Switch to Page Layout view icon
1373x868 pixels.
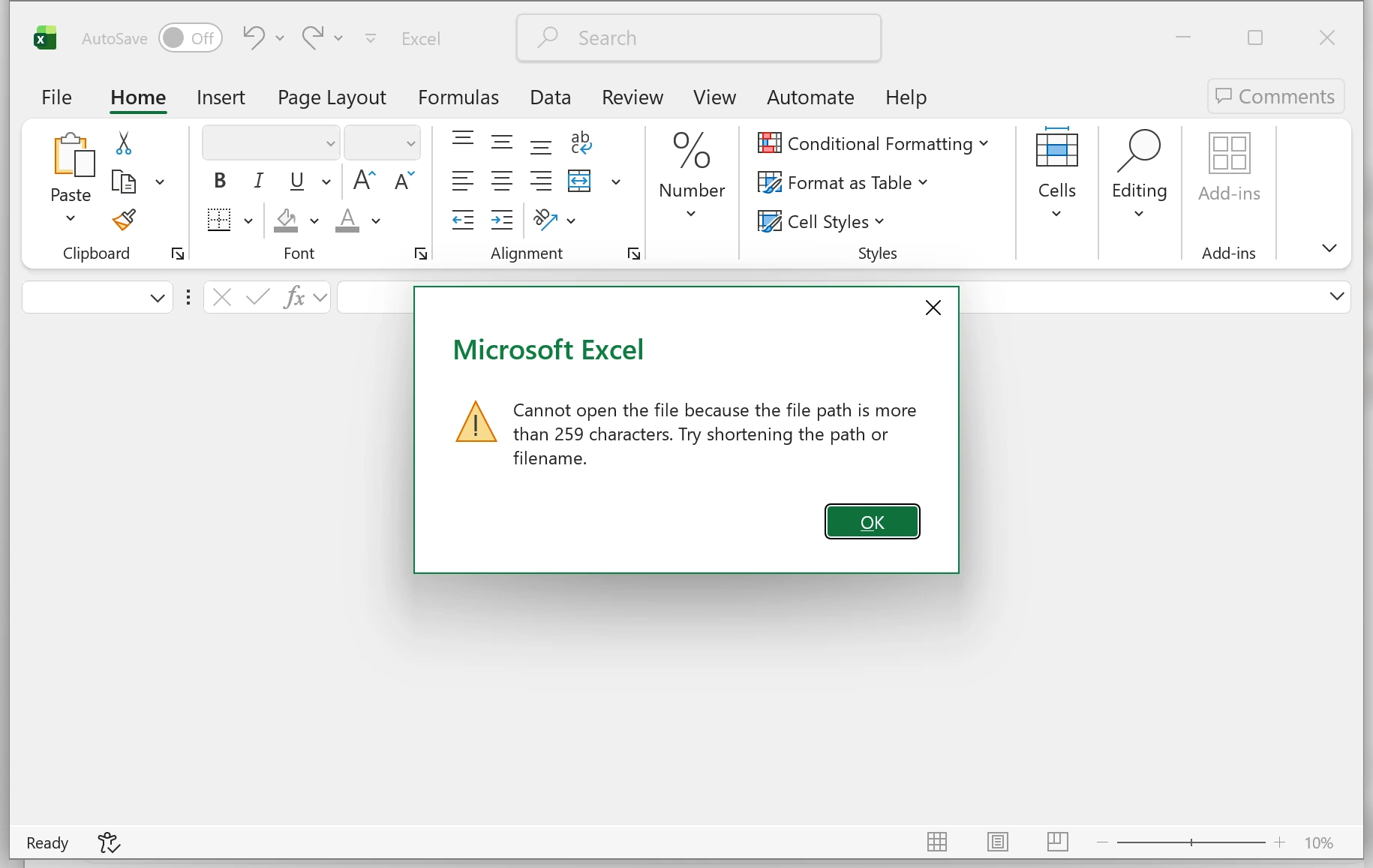click(998, 842)
